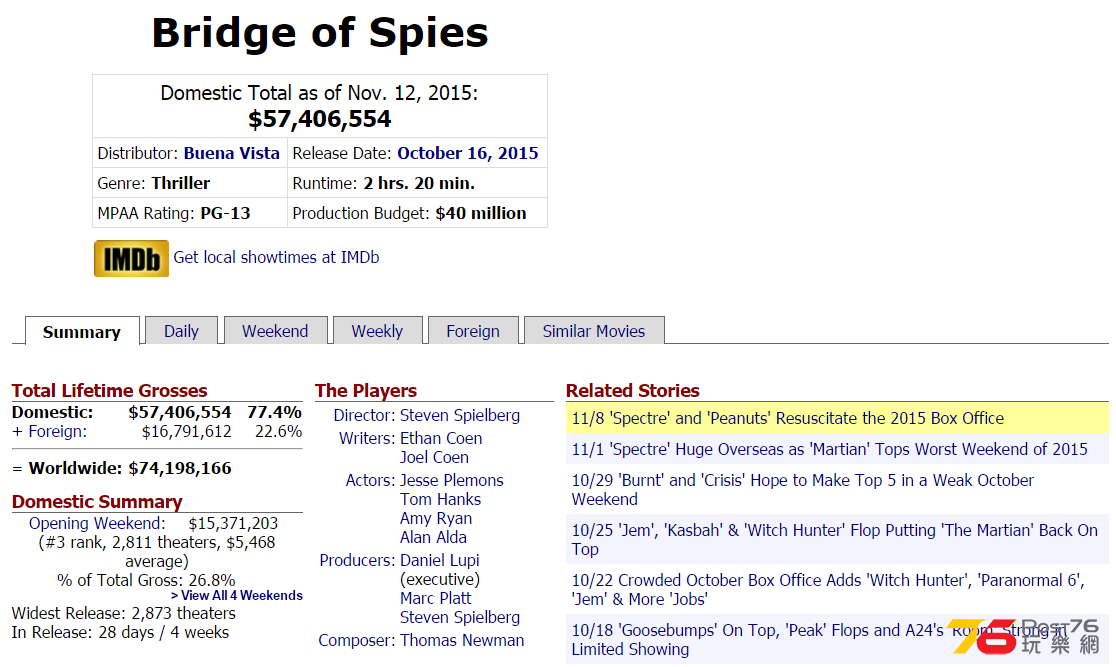This screenshot has height=667, width=1116.
Task: Open composer Thomas Newman link
Action: 462,641
